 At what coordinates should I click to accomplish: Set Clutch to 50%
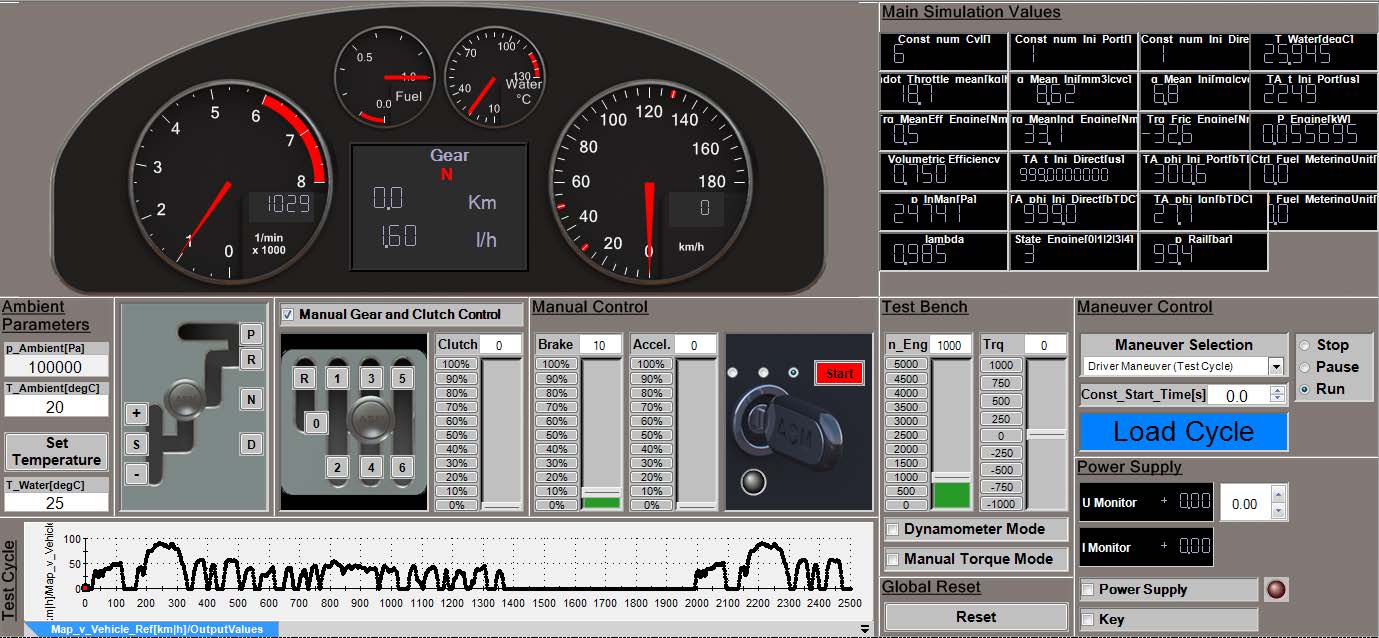coord(456,435)
